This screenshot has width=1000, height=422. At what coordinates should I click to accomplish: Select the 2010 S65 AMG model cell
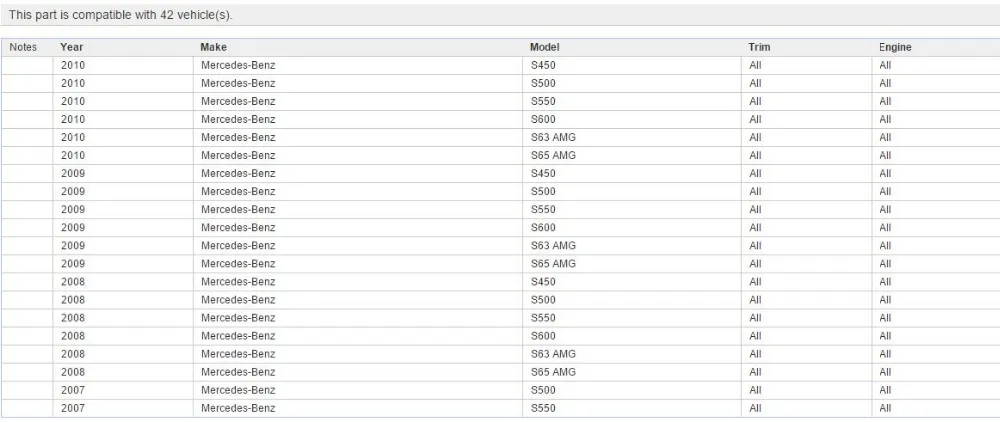point(631,156)
